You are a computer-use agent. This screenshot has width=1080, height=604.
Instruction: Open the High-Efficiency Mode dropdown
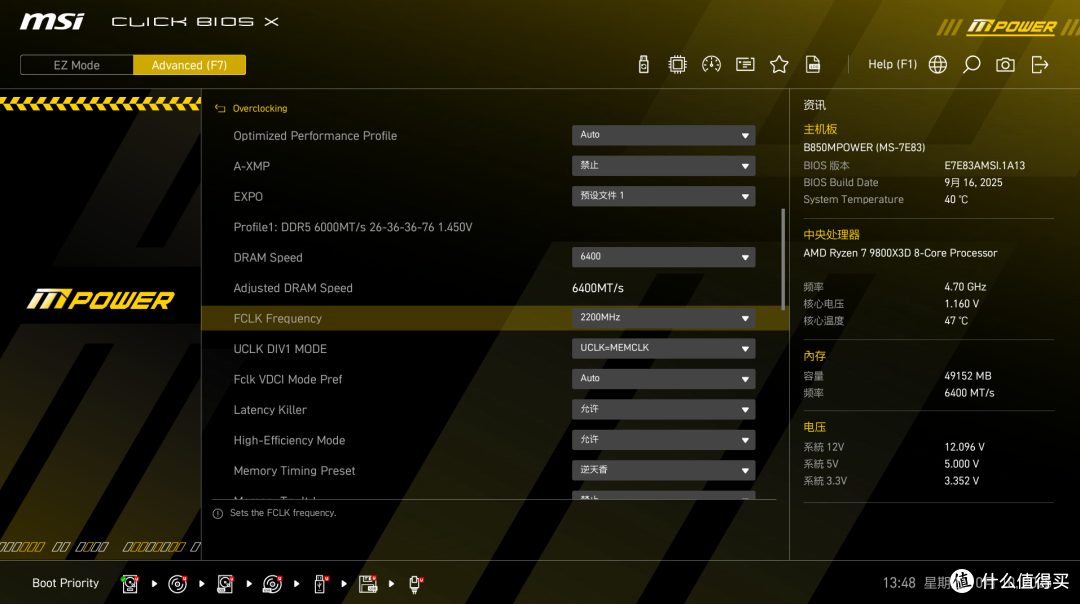point(663,439)
